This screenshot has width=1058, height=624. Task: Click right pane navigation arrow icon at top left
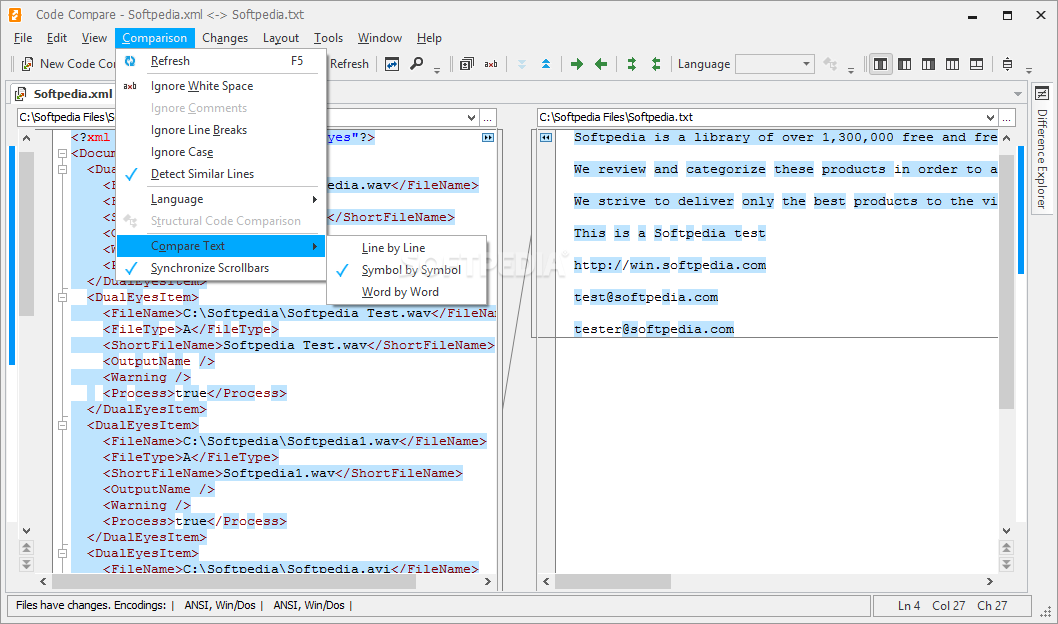coord(546,138)
